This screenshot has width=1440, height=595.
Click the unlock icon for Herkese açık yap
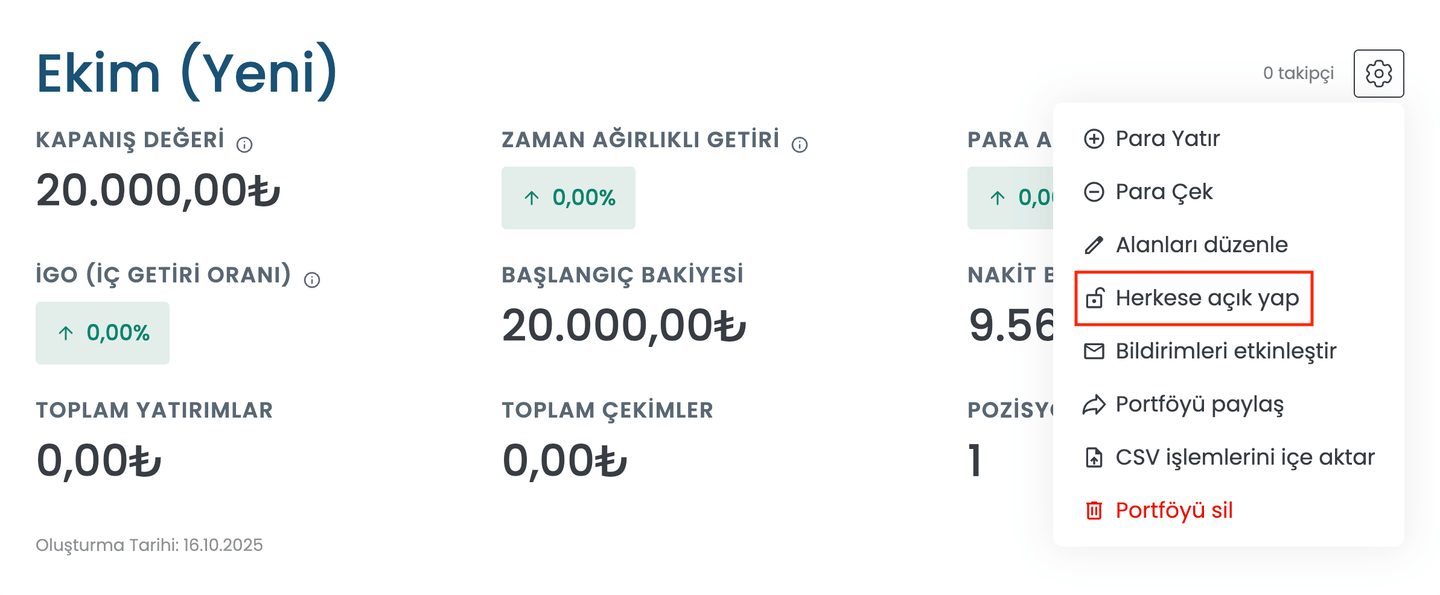1094,298
